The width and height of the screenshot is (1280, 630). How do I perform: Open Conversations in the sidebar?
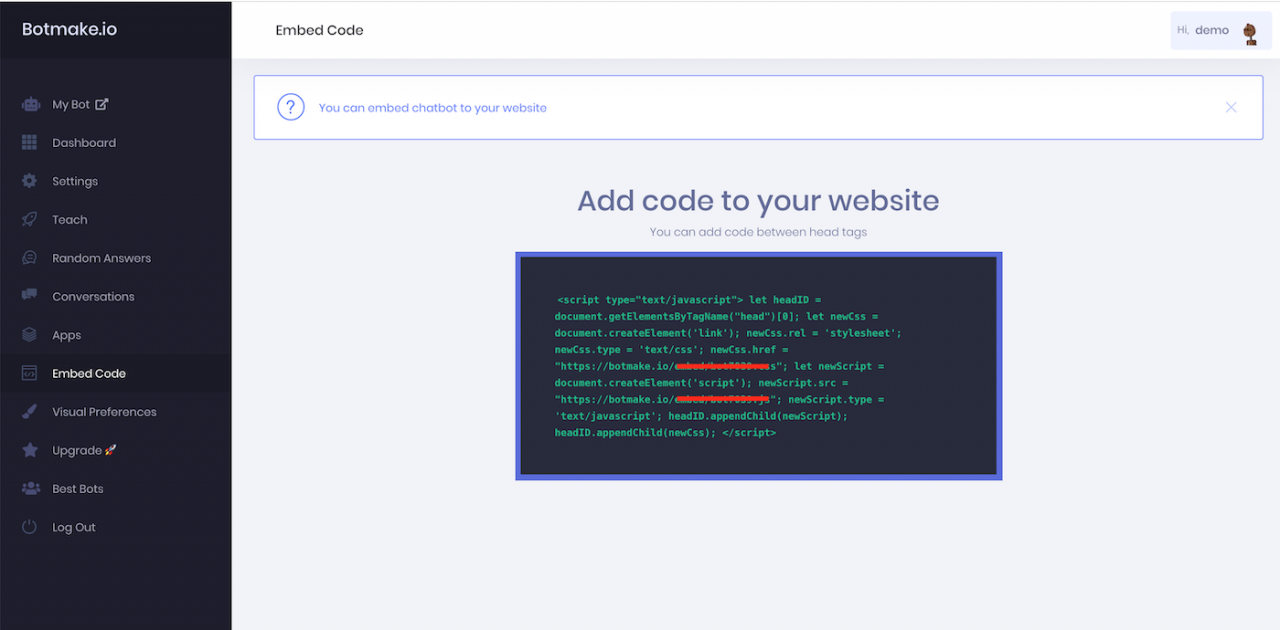[116, 297]
